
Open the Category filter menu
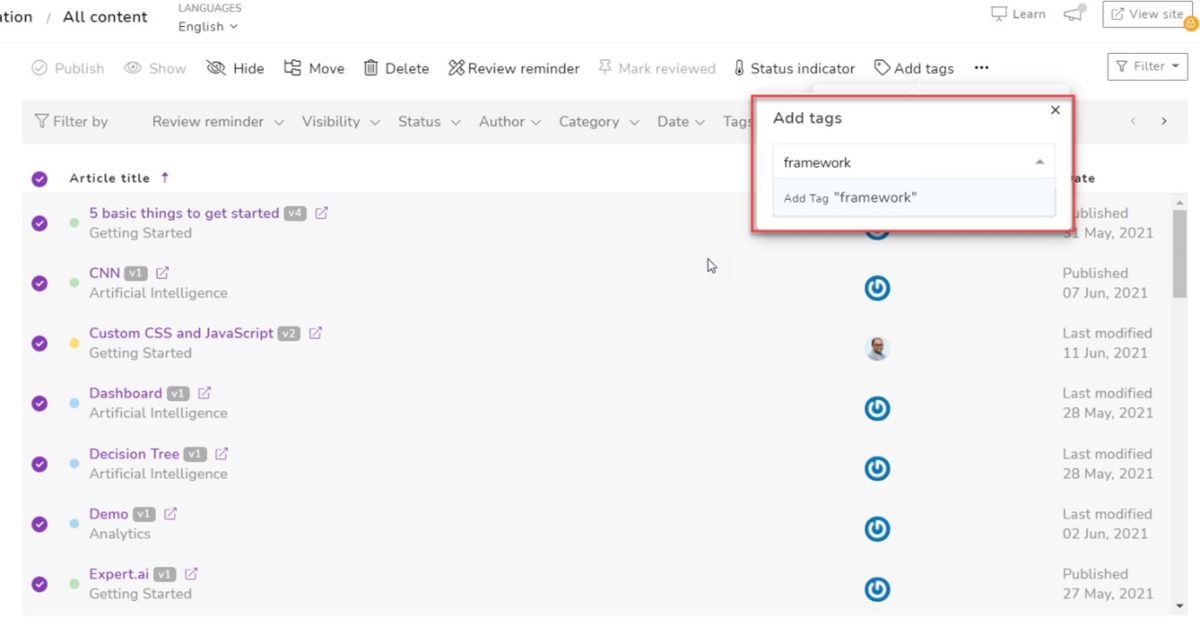tap(597, 121)
